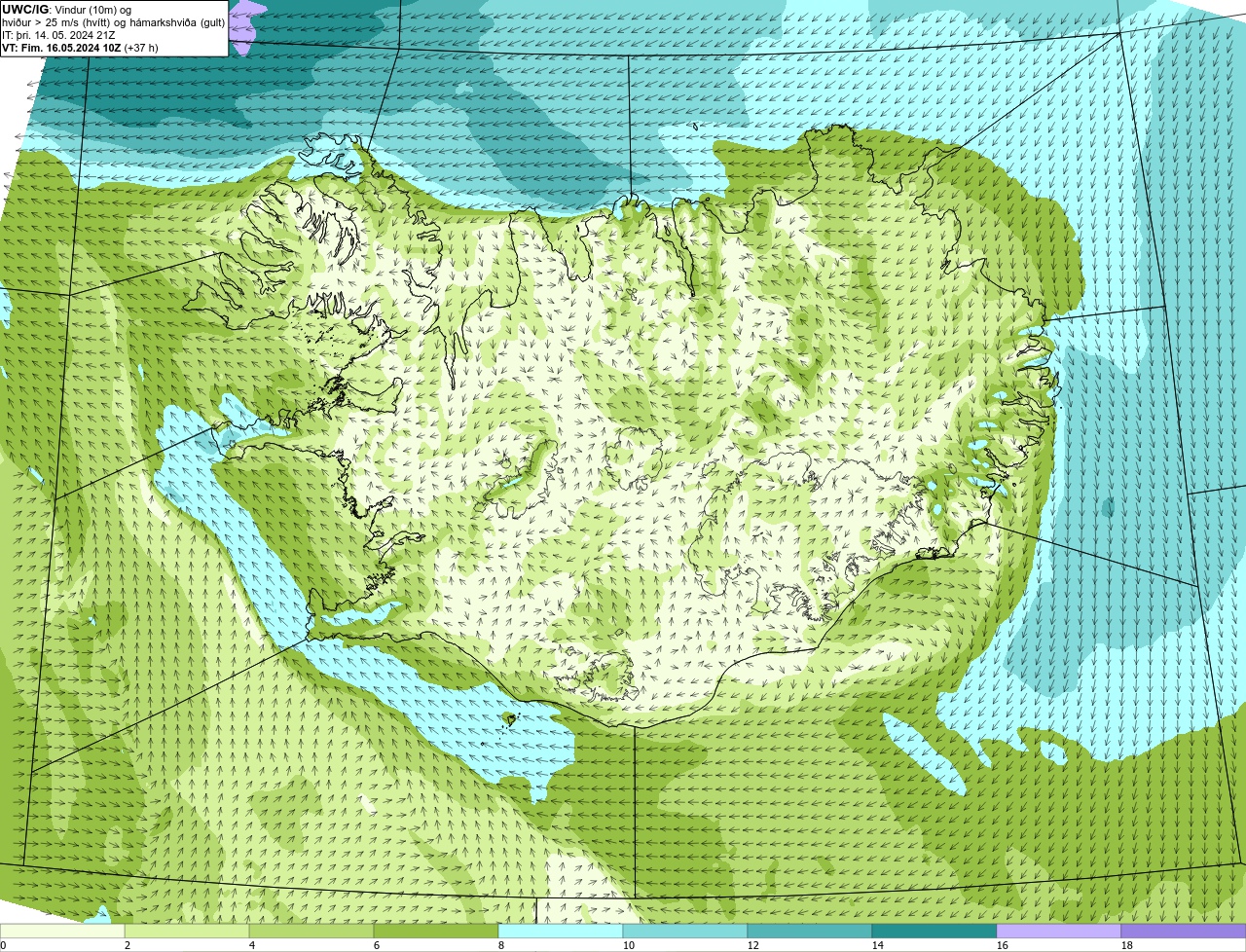Image resolution: width=1246 pixels, height=952 pixels.
Task: Click the purple legend swatch above 18
Action: 1184,931
